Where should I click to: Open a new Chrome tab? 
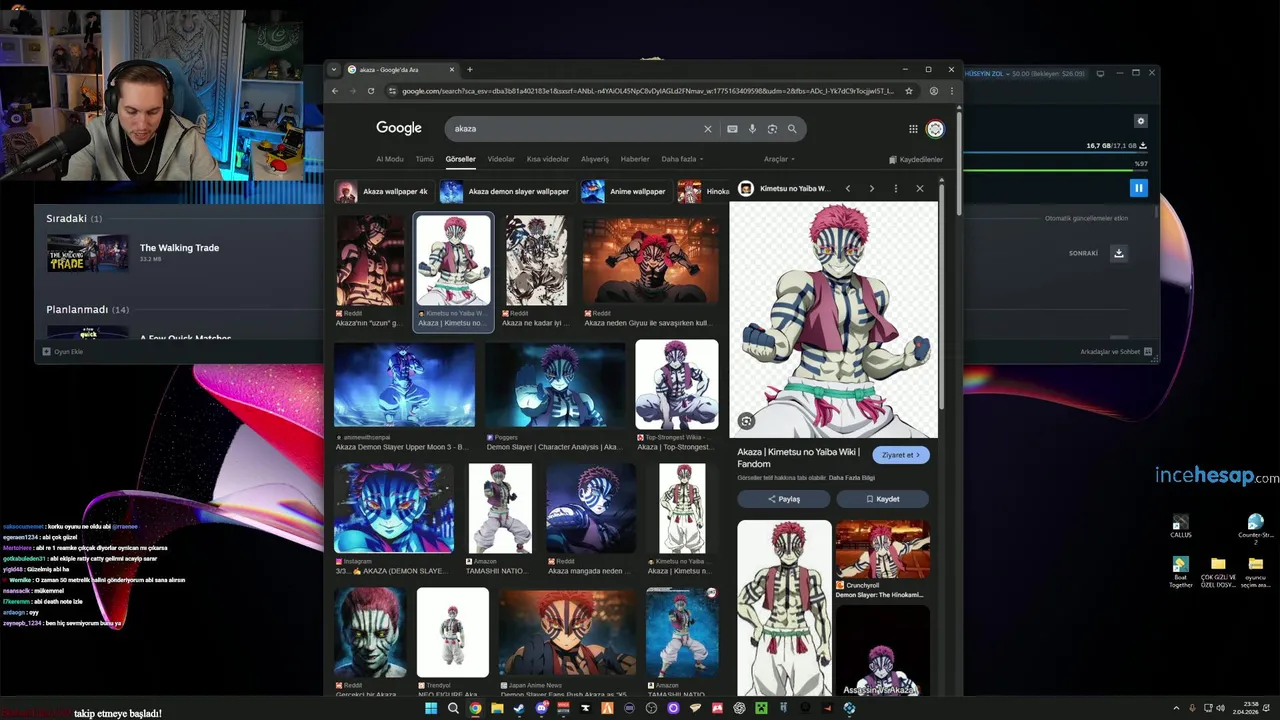coord(469,70)
